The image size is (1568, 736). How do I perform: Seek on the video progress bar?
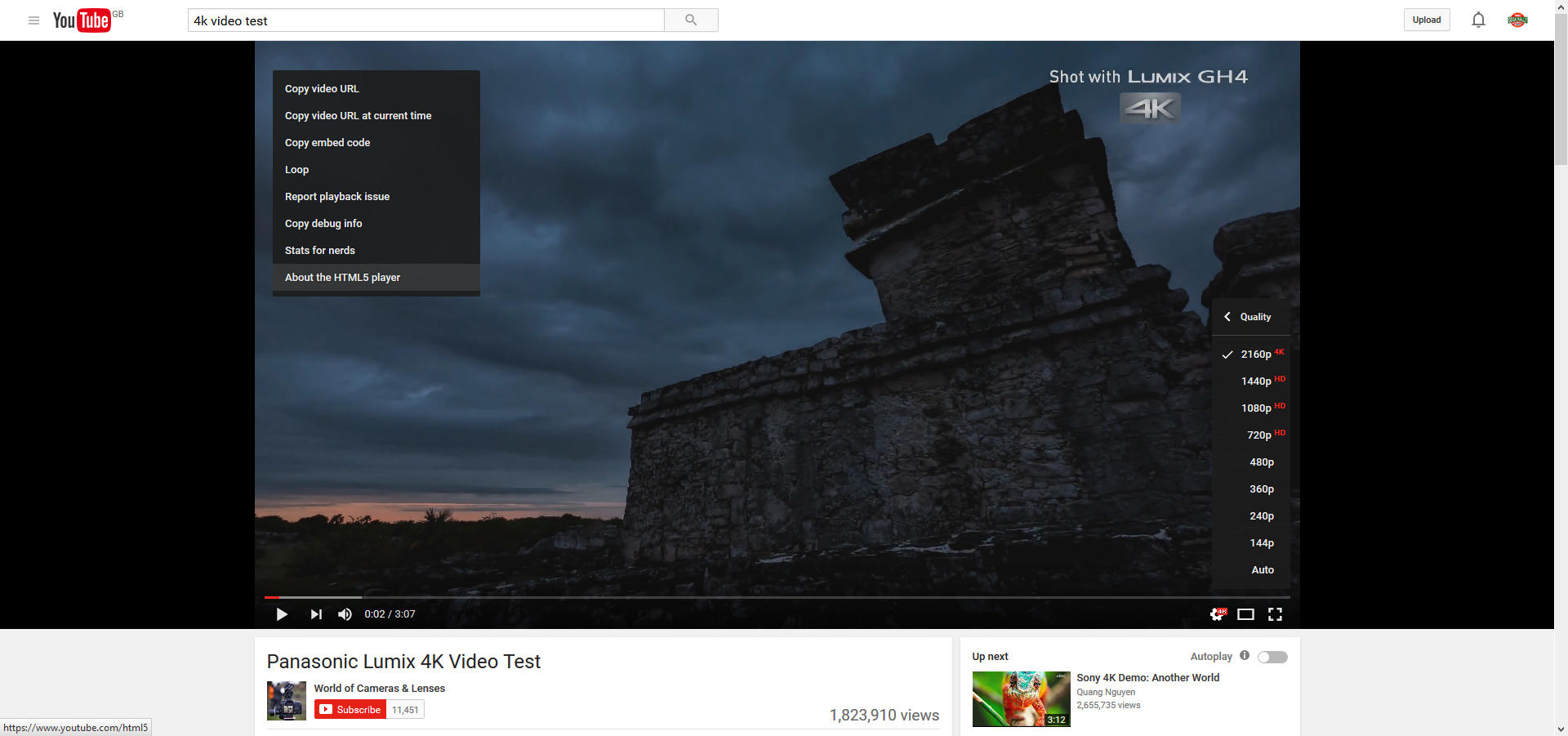pyautogui.click(x=777, y=598)
